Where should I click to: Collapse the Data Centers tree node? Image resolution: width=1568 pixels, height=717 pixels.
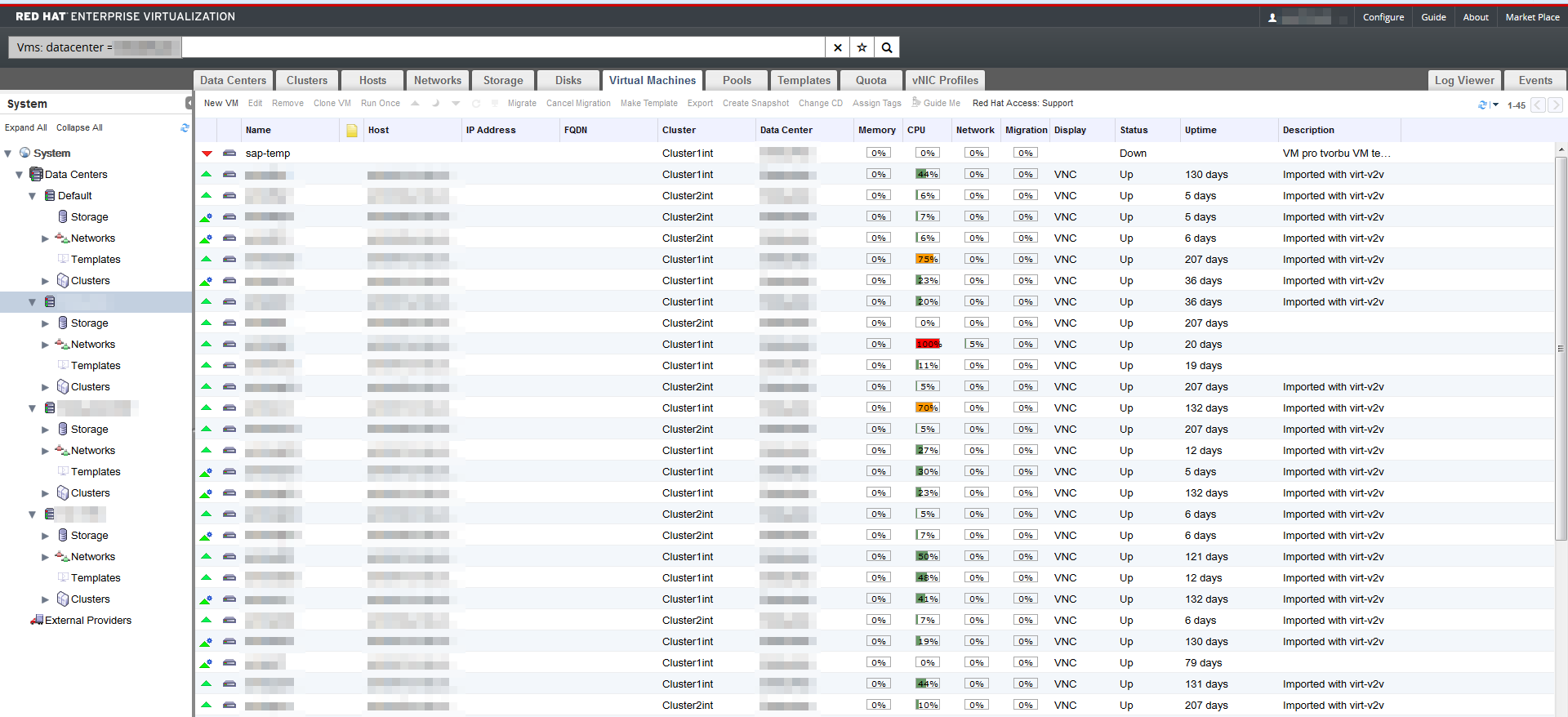point(20,175)
